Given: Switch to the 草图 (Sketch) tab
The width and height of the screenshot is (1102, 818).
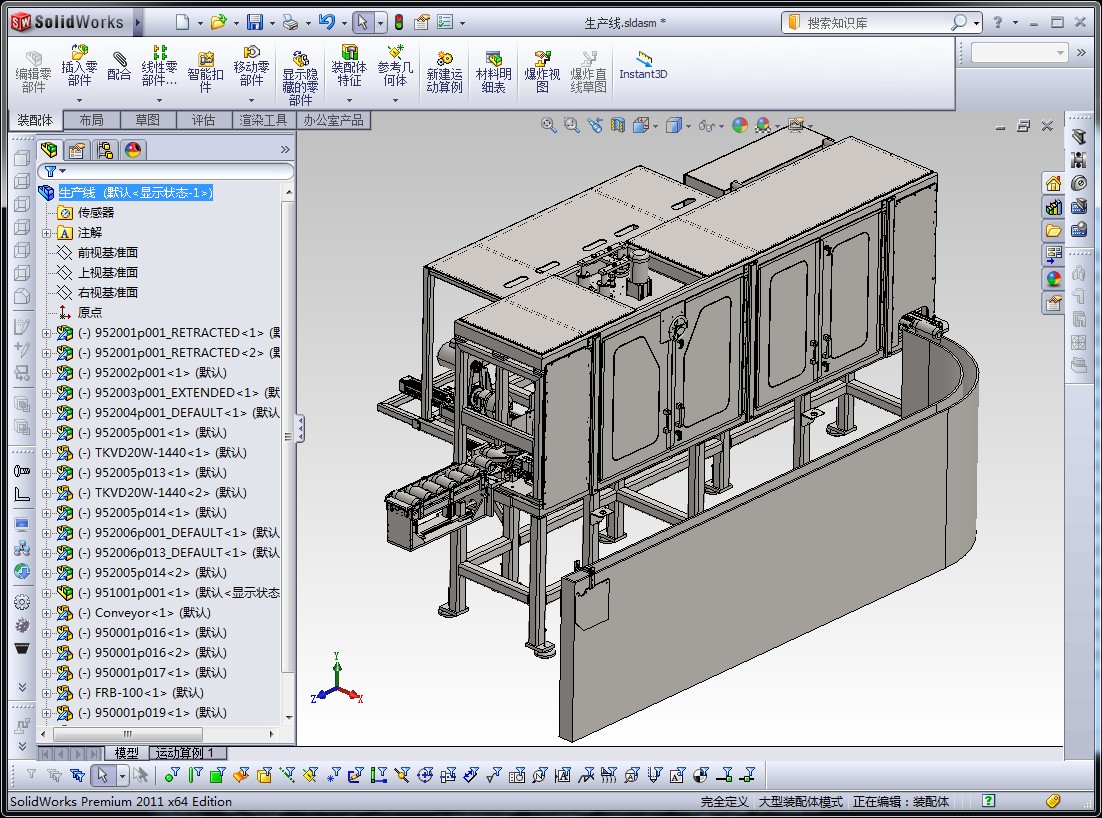Looking at the screenshot, I should [x=147, y=120].
